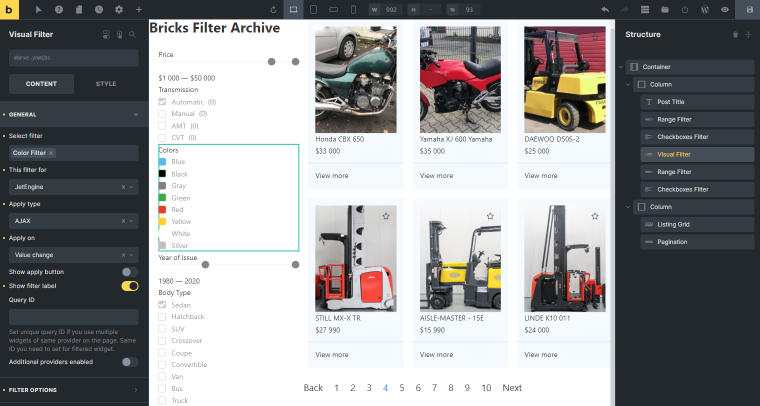Click the Bricks logo icon

click(9, 10)
